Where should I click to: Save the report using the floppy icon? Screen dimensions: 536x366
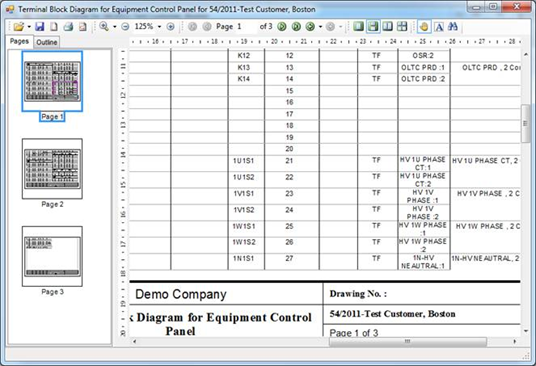tap(40, 26)
